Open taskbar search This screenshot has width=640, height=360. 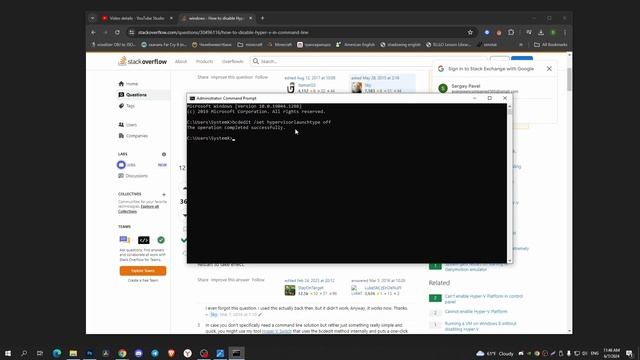24,353
